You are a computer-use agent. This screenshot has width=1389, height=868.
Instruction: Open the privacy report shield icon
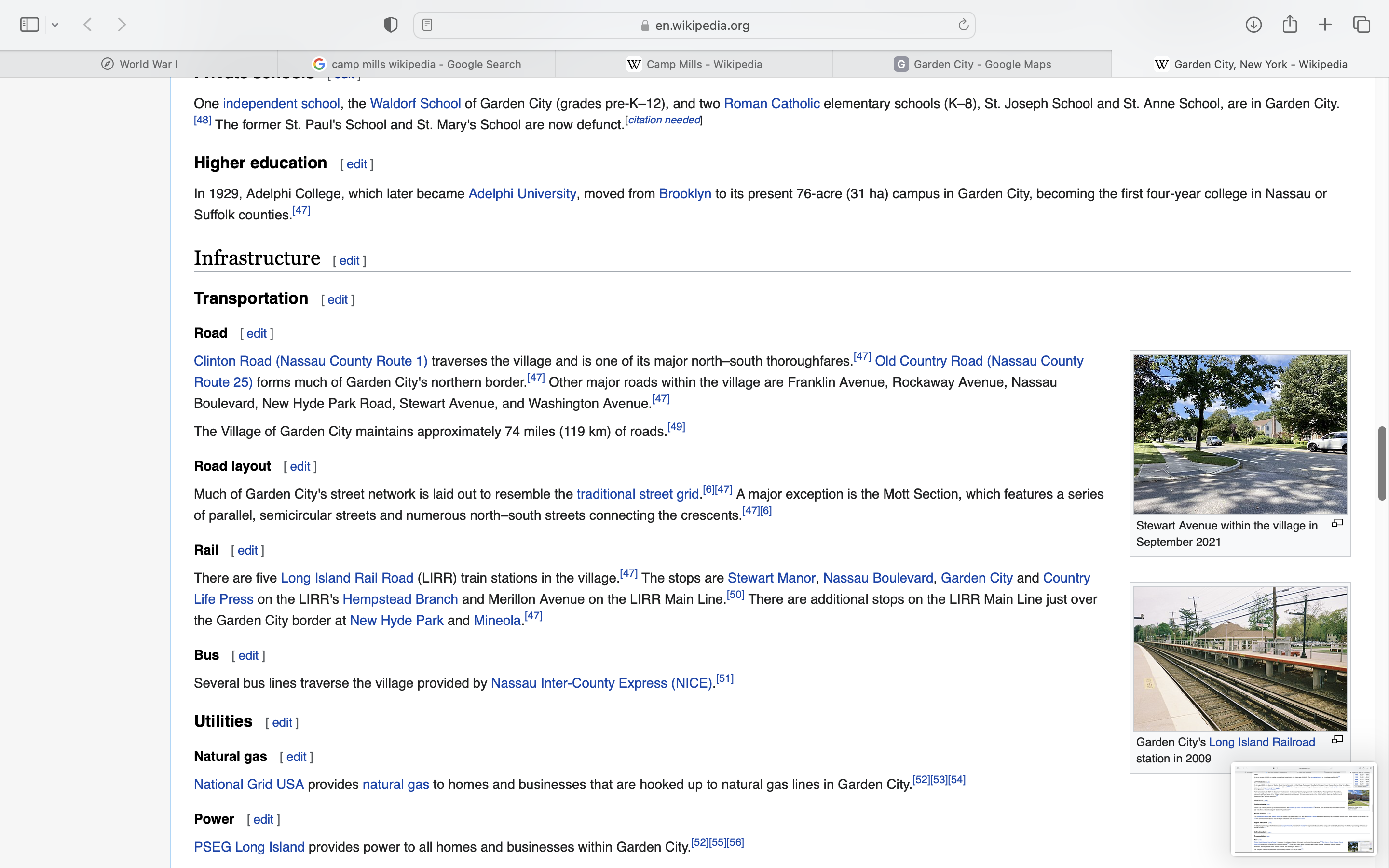pyautogui.click(x=391, y=25)
